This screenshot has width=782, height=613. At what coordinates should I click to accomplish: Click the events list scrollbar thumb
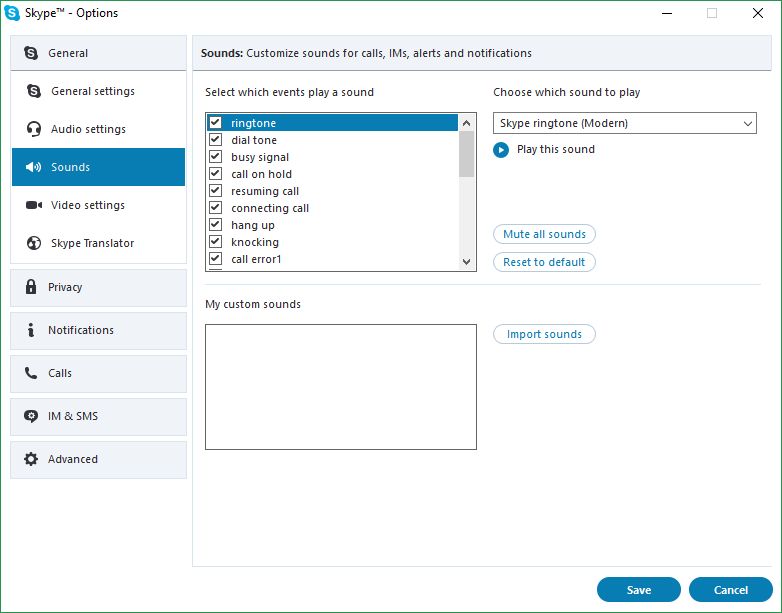coord(467,154)
